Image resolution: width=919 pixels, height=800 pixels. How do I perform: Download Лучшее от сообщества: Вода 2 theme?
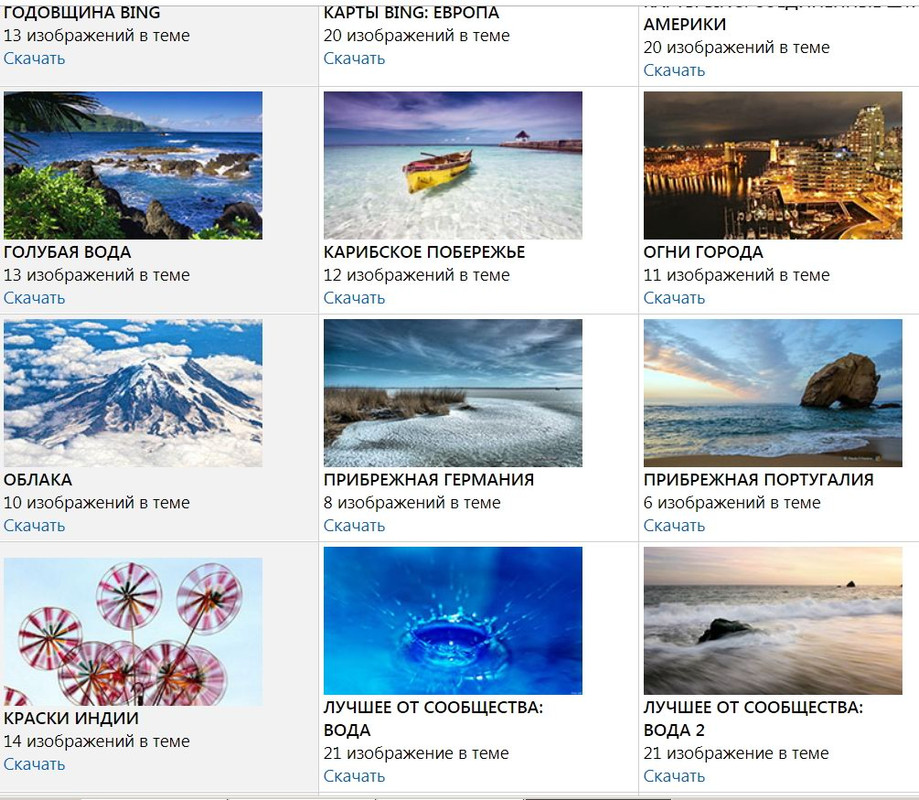[x=674, y=776]
